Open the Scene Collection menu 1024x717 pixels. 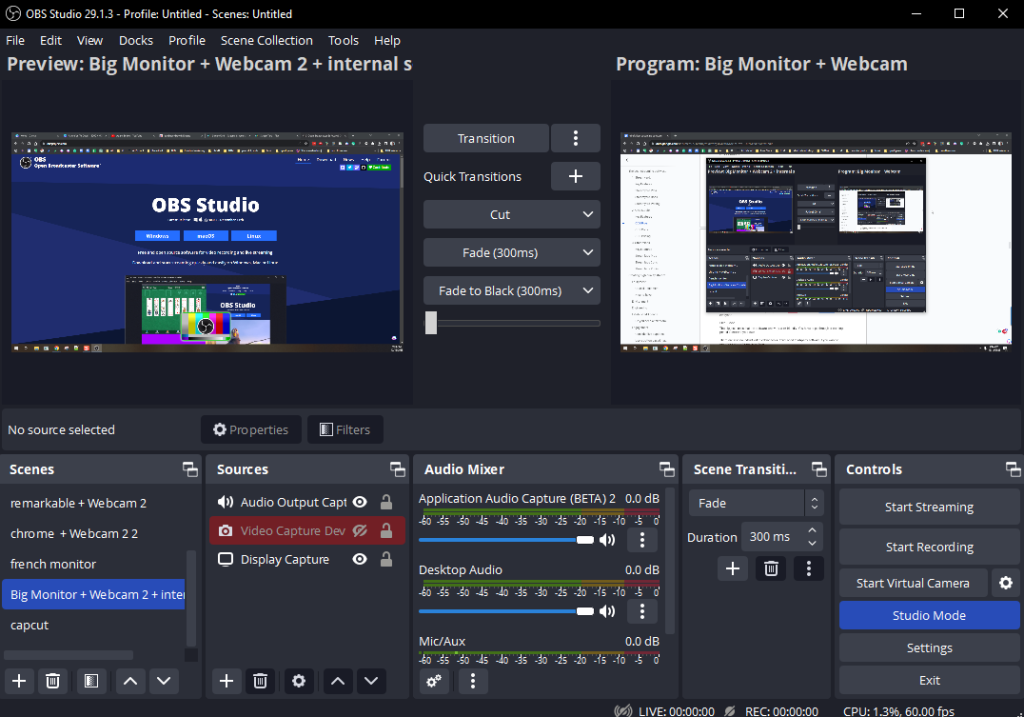(x=266, y=40)
